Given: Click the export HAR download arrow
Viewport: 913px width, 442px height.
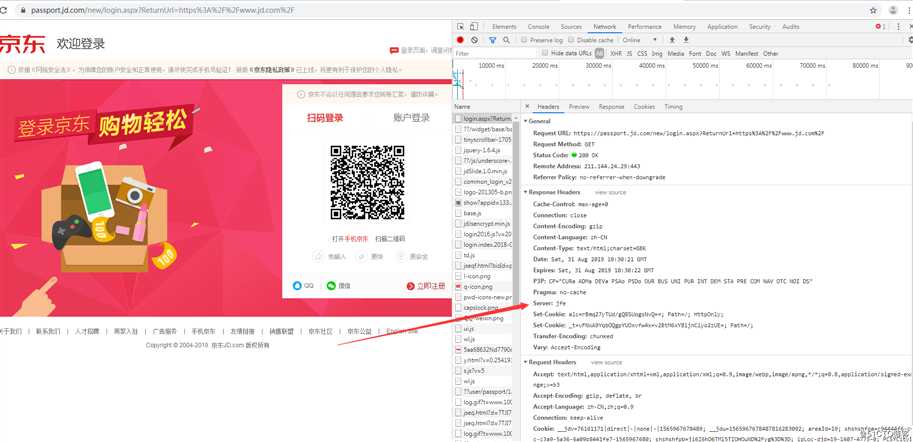Looking at the screenshot, I should point(686,40).
